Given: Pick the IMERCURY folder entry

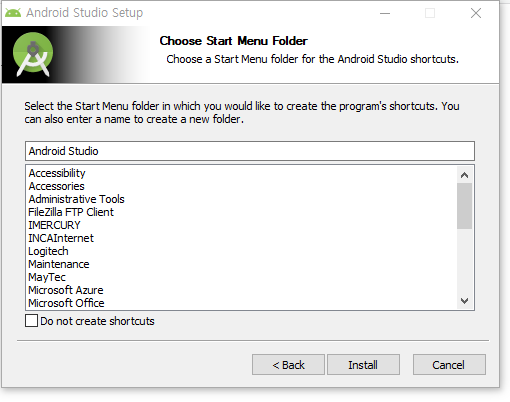Looking at the screenshot, I should [x=54, y=225].
